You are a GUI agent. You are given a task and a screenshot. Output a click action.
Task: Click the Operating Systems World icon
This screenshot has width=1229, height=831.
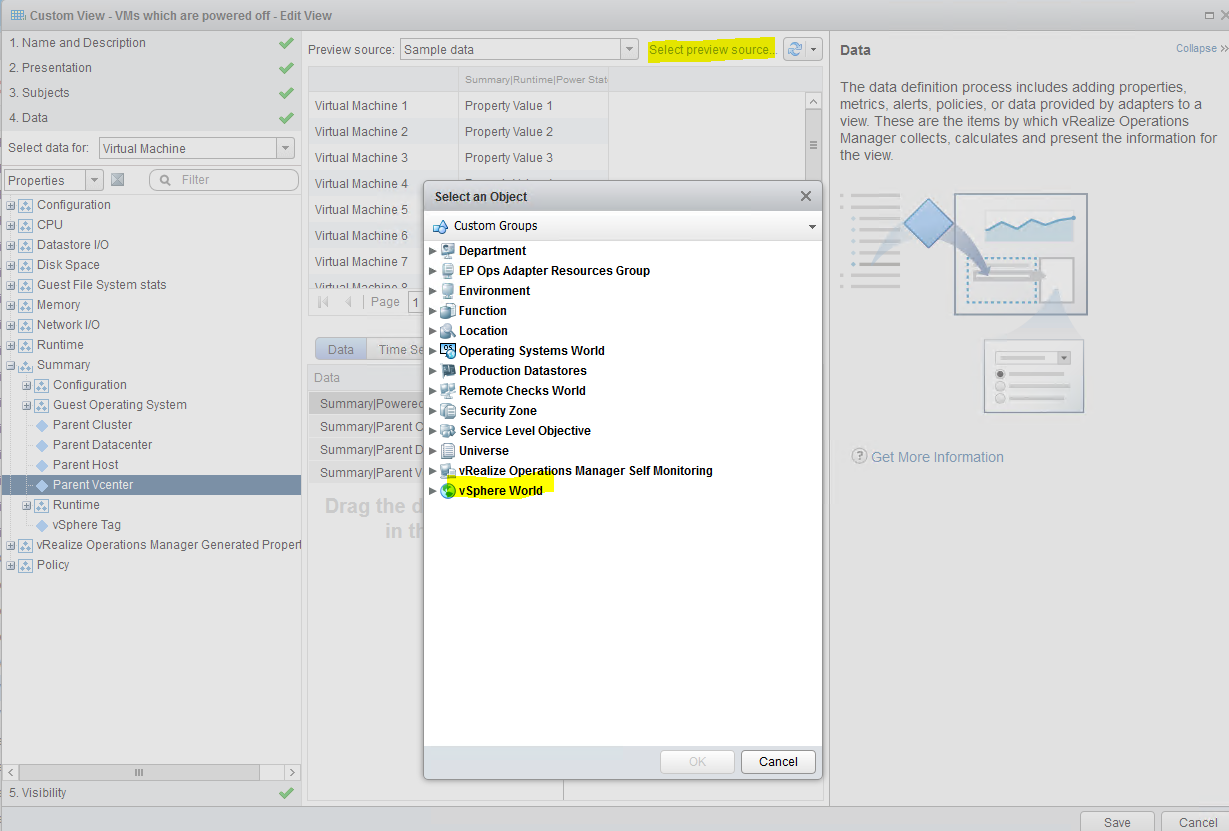coord(448,351)
